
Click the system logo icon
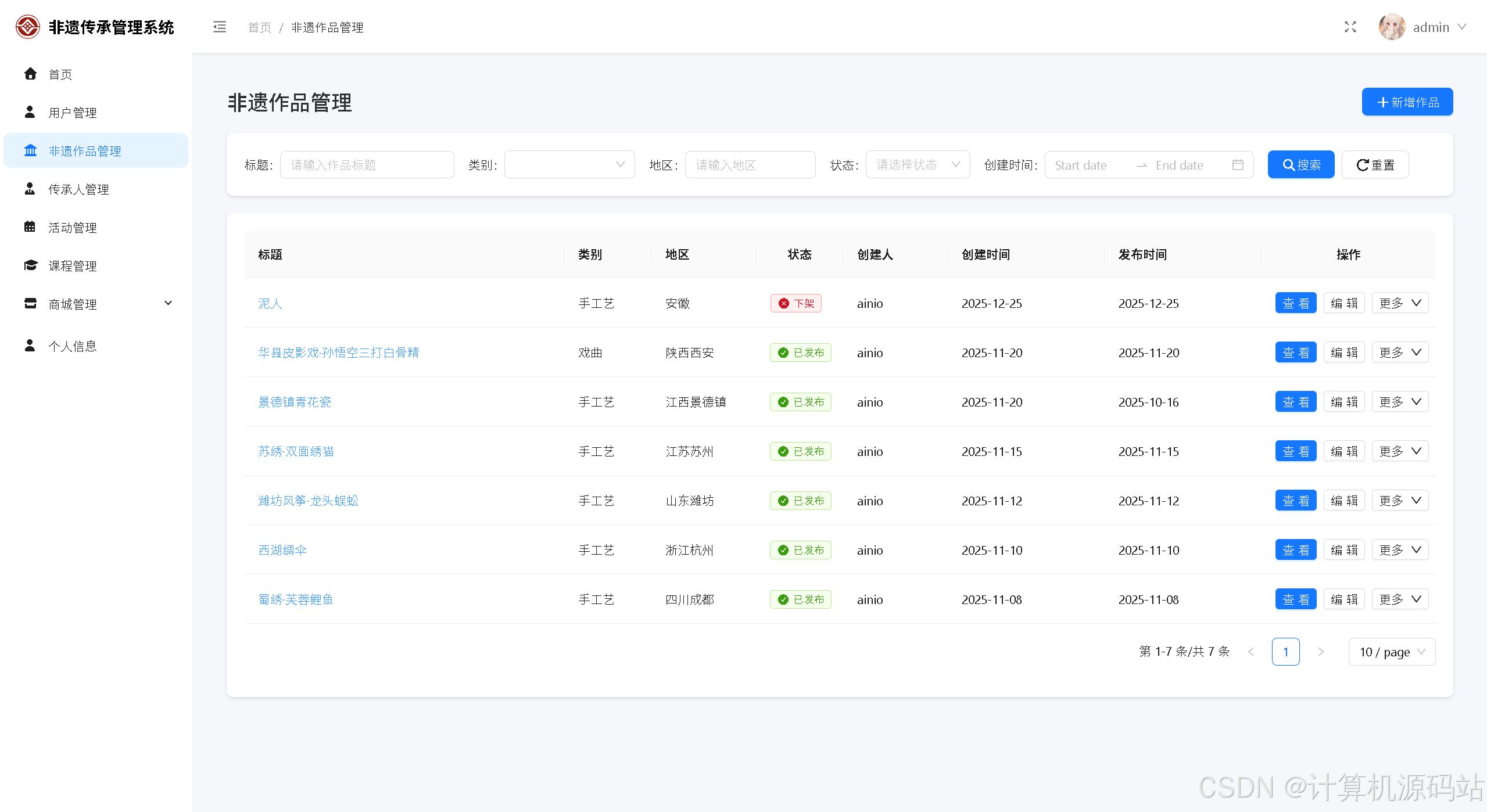pyautogui.click(x=27, y=27)
